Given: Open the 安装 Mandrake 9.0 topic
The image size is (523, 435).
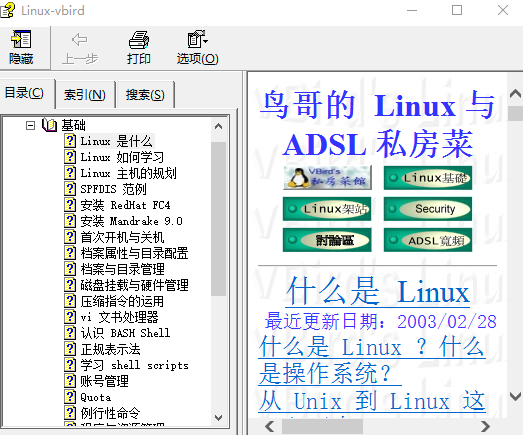Looking at the screenshot, I should coord(131,221).
